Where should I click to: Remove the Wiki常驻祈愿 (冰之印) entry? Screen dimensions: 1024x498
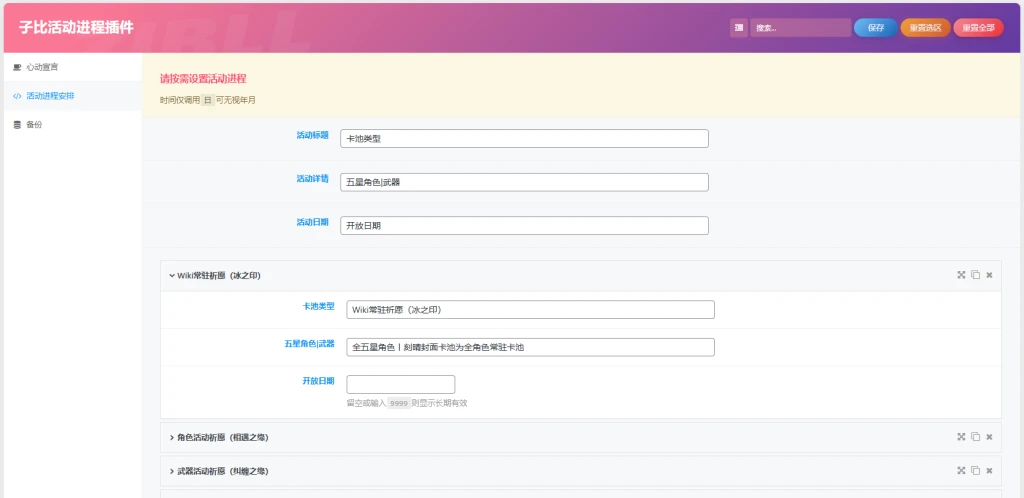tap(989, 275)
